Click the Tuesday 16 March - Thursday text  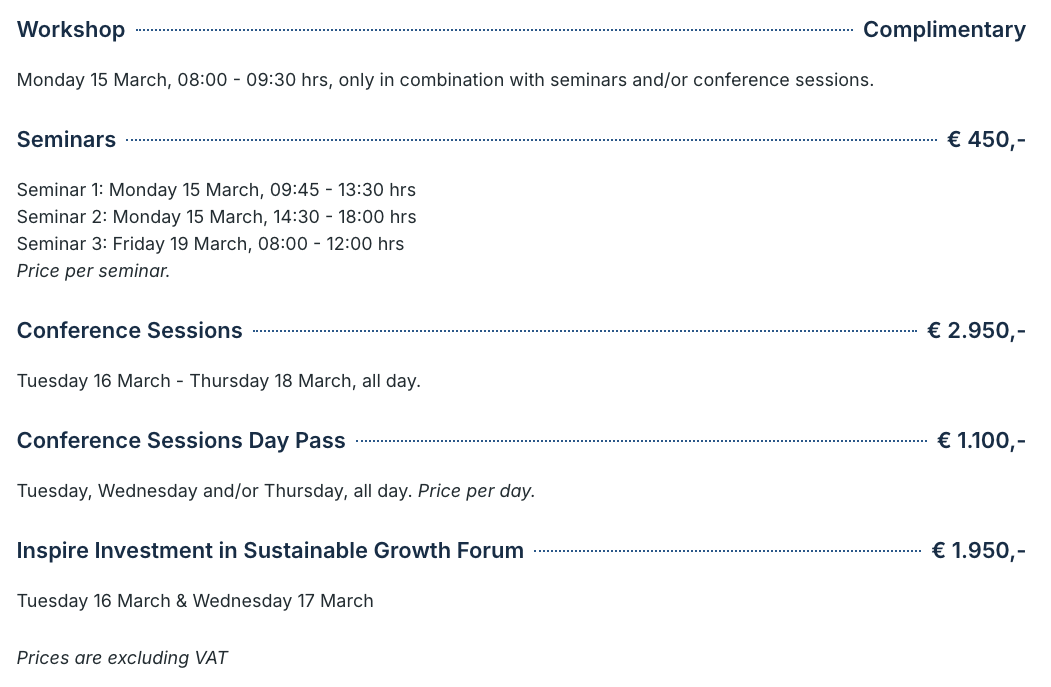coord(145,381)
